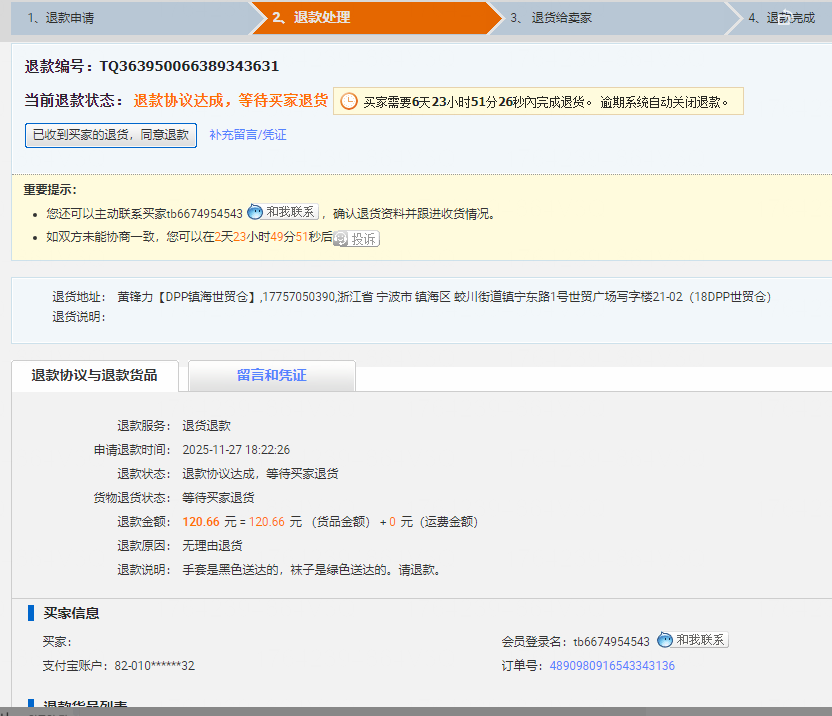Click the orange 120.66 refund amount
The width and height of the screenshot is (832, 716).
(200, 522)
